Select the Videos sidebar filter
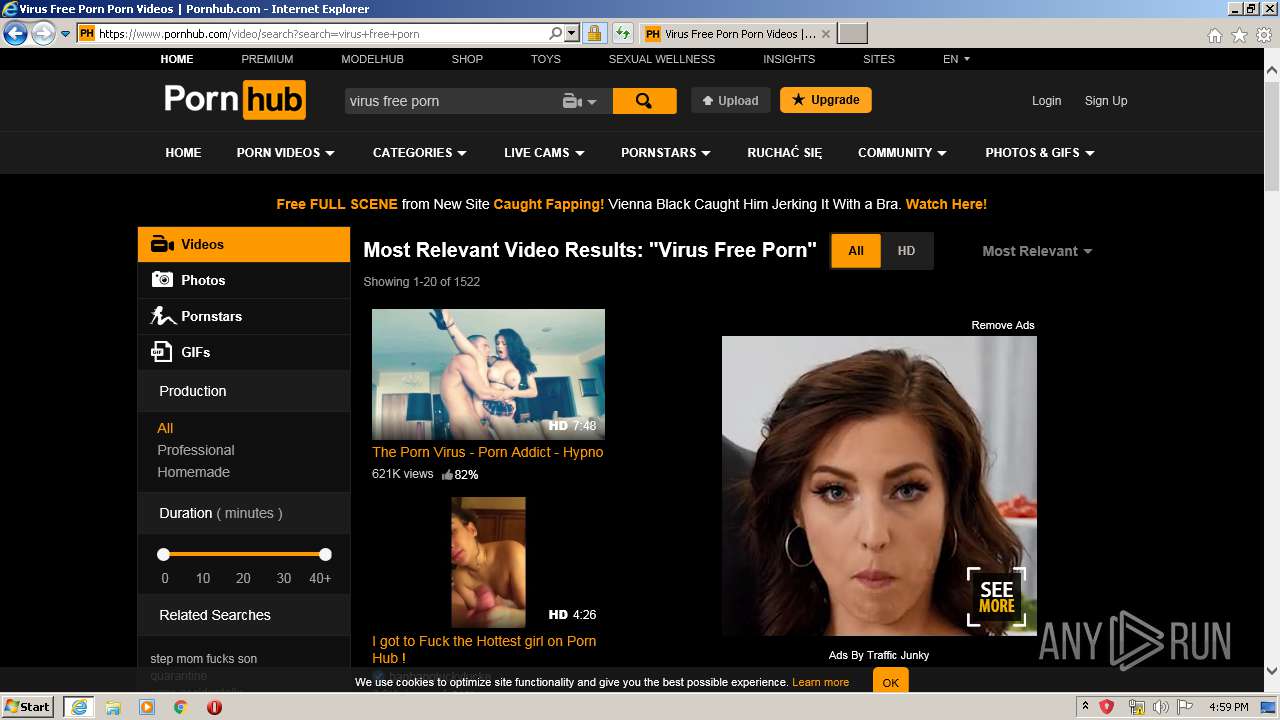The width and height of the screenshot is (1280, 720). [244, 244]
